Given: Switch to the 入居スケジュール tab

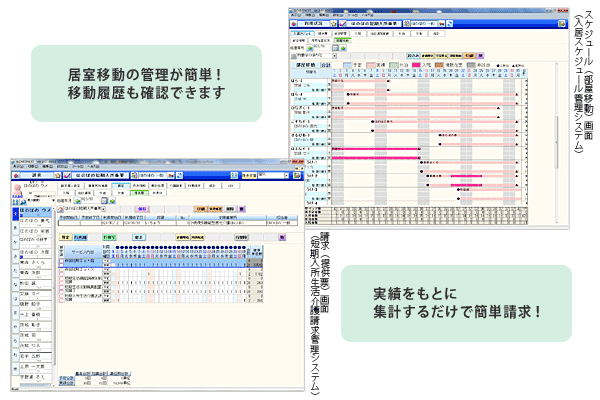Looking at the screenshot, I should 304,33.
